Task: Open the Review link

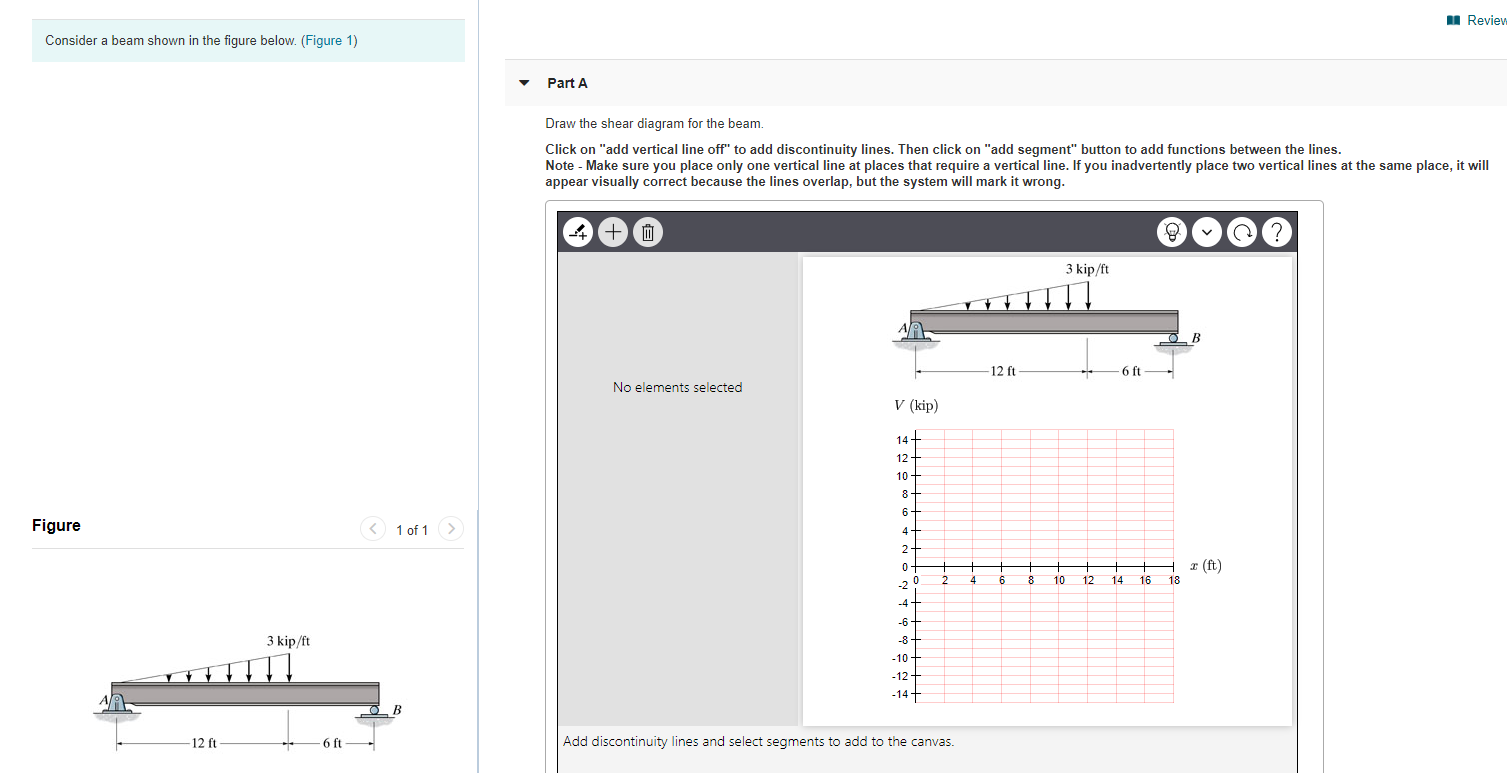Action: [x=1477, y=21]
